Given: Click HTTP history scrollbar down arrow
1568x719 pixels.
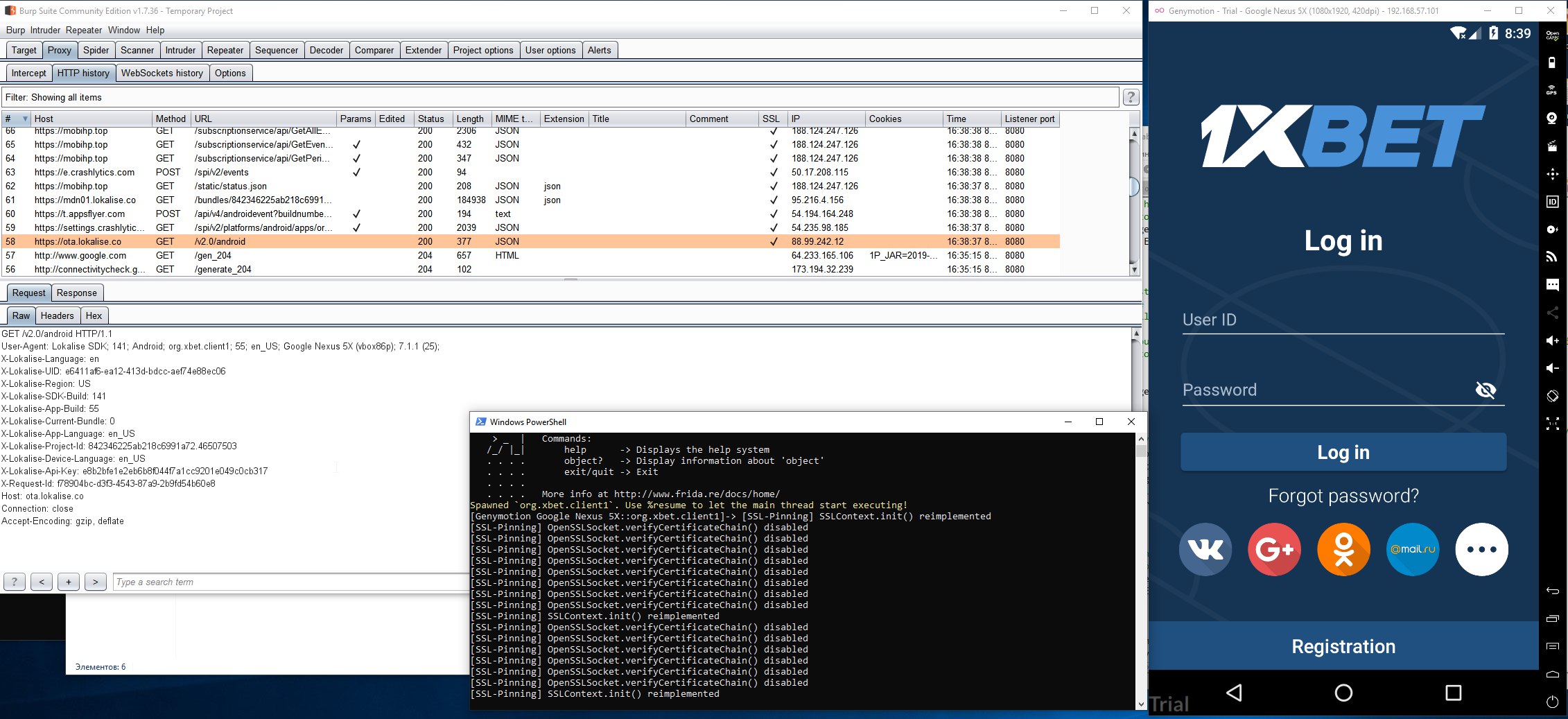Looking at the screenshot, I should tap(1134, 270).
